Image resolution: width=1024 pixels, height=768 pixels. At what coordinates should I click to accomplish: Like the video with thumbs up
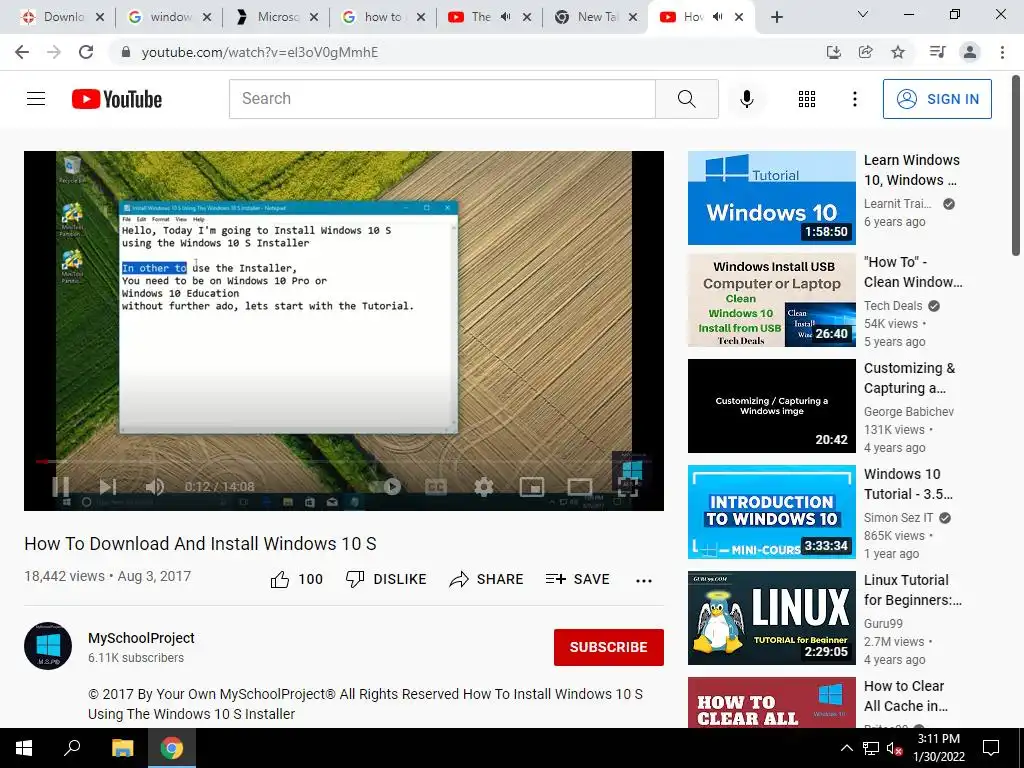point(296,579)
